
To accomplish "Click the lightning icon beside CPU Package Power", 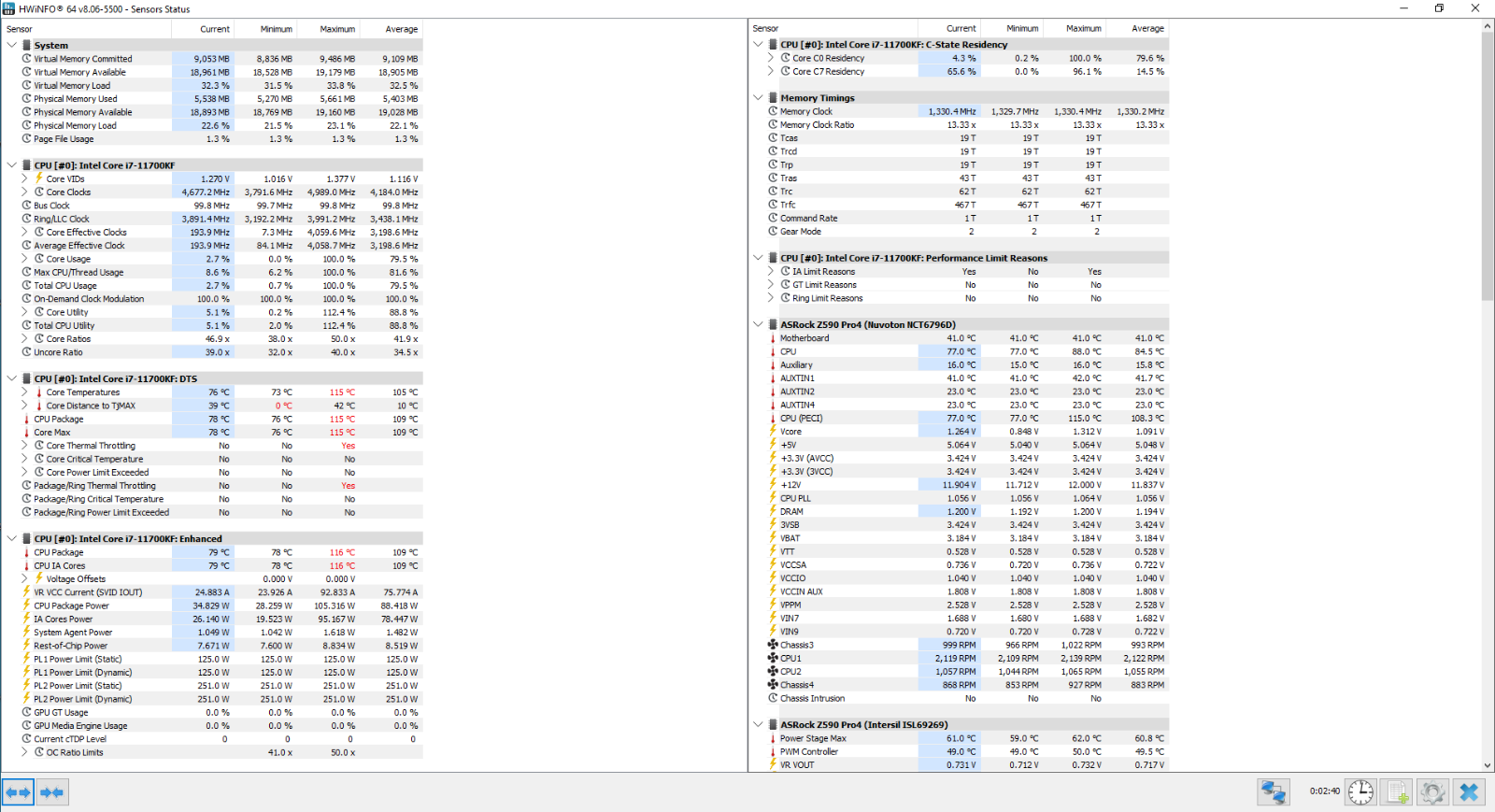I will [27, 605].
